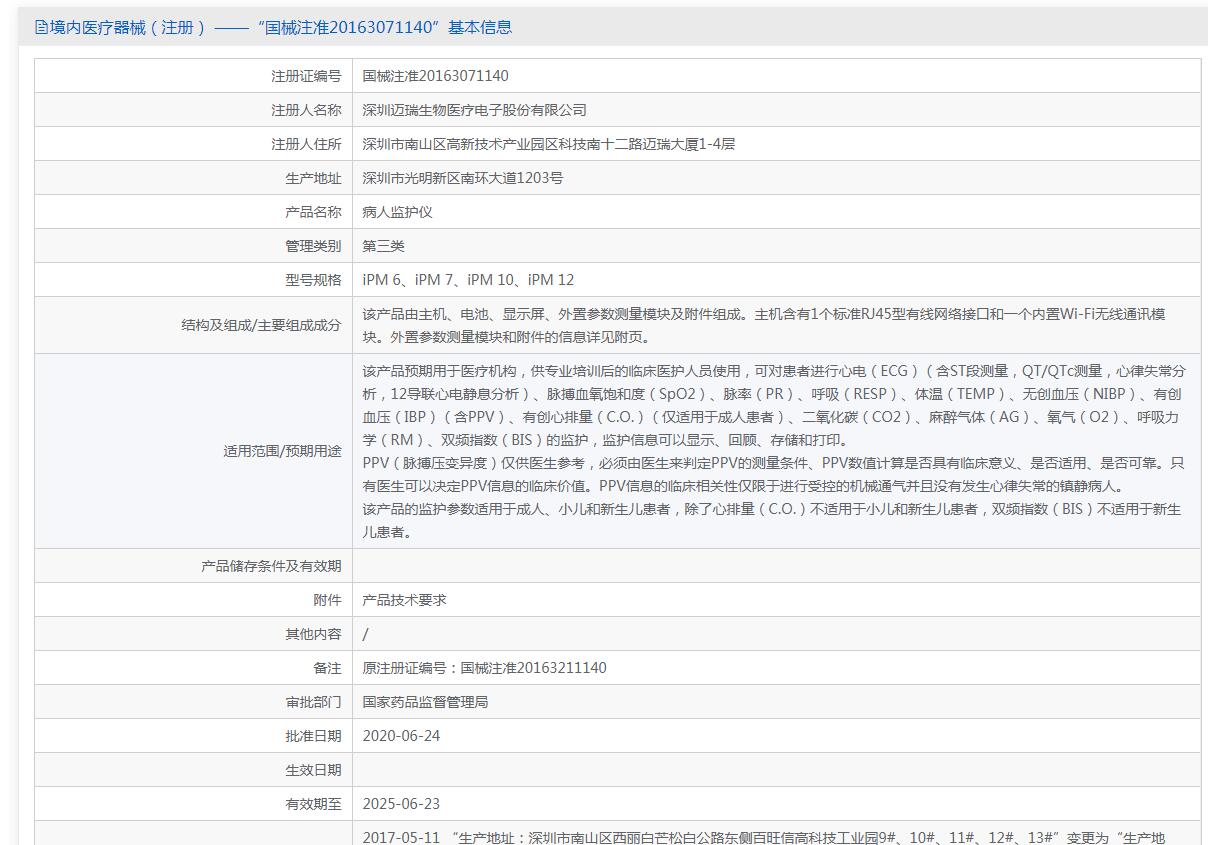The image size is (1208, 845).
Task: Select the note 原注册证编号：国械注准20163211140
Action: (x=484, y=668)
